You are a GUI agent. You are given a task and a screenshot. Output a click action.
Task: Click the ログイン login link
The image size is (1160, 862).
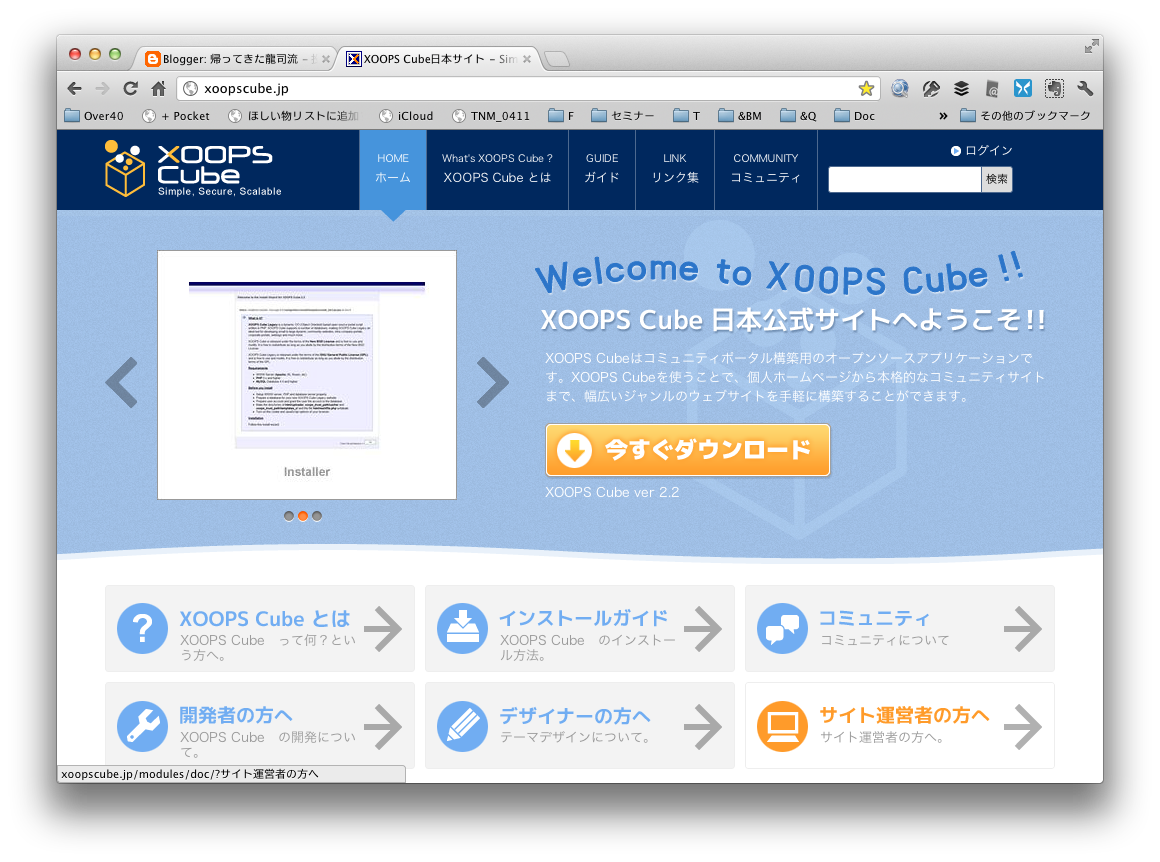tap(982, 151)
